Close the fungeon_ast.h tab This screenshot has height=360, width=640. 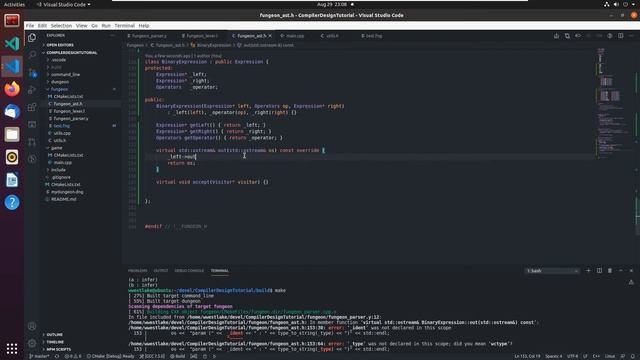click(270, 36)
